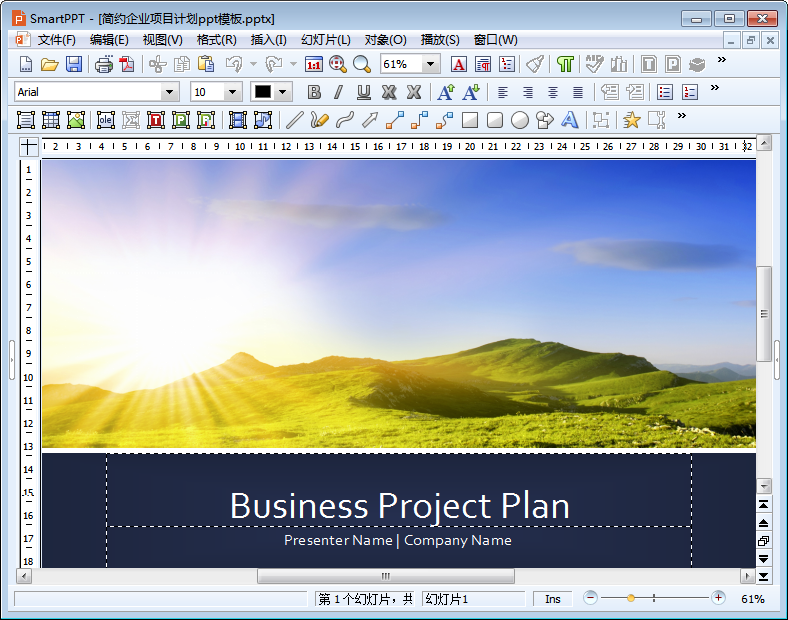Image resolution: width=788 pixels, height=620 pixels.
Task: Justify text alignment
Action: [578, 92]
